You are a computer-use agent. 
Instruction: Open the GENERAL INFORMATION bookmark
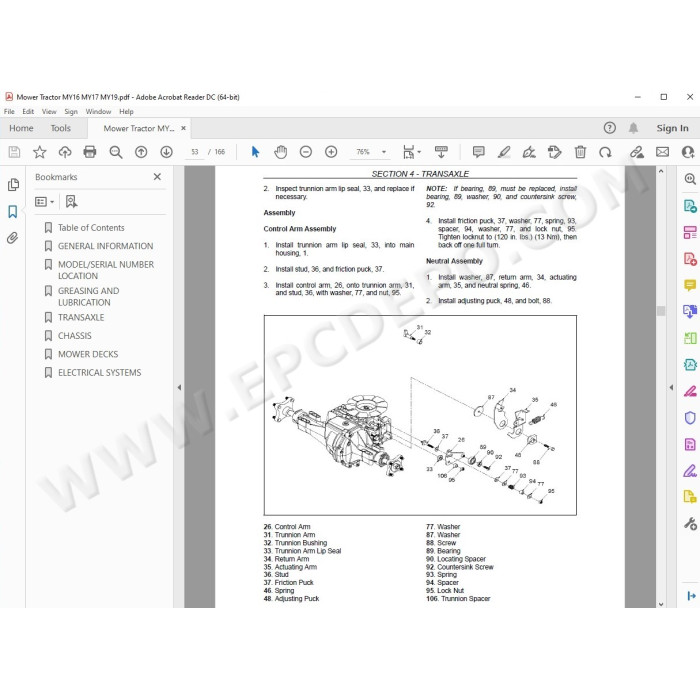(x=105, y=246)
